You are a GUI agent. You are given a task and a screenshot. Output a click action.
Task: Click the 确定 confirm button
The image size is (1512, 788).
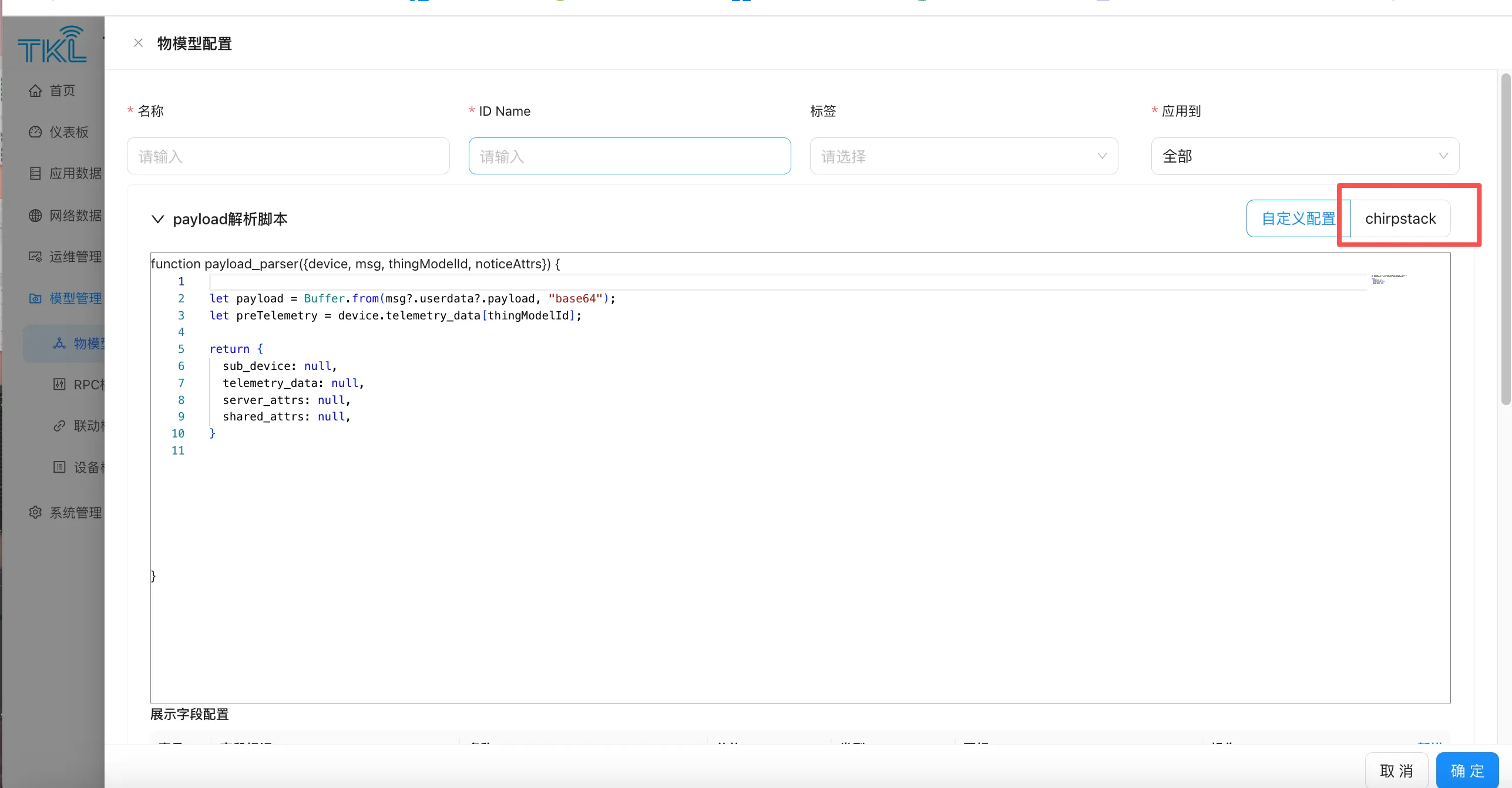[1467, 770]
